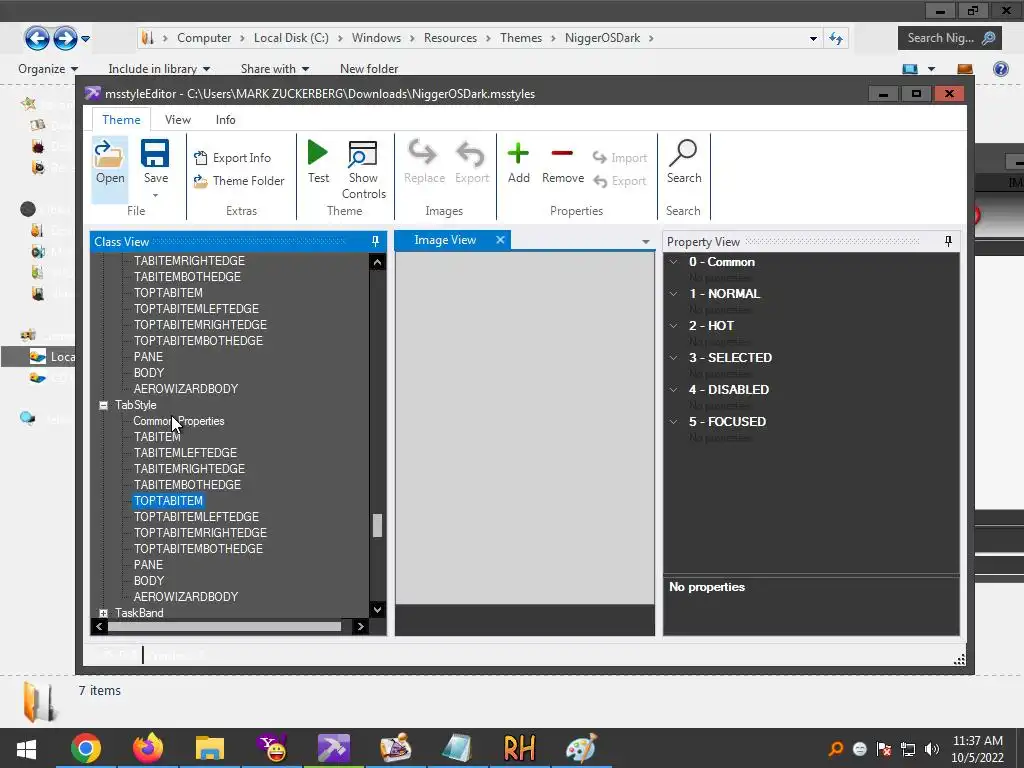This screenshot has width=1024, height=768.
Task: Save the theme using the Save icon
Action: click(155, 154)
